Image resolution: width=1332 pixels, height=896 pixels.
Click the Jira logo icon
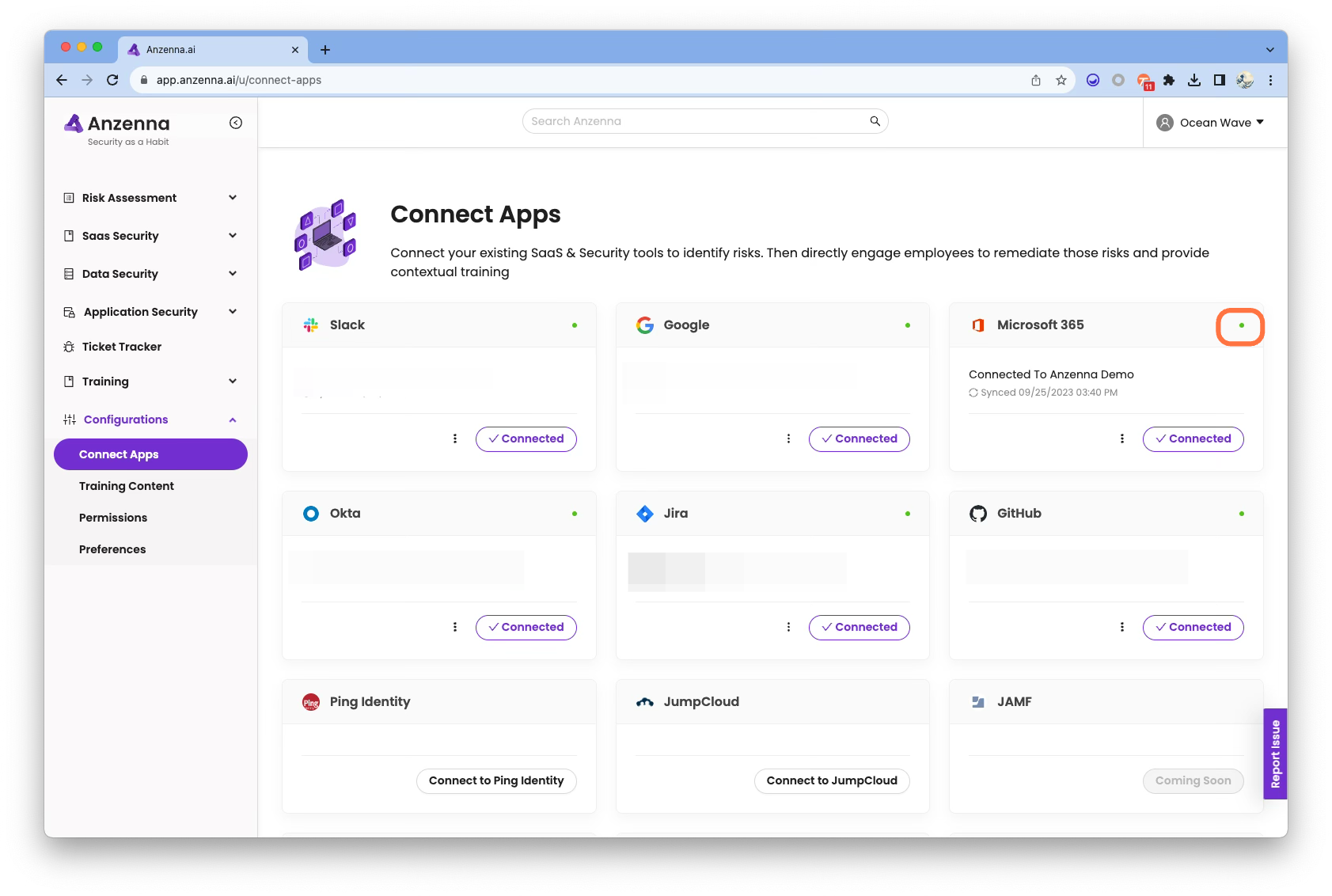click(x=645, y=514)
